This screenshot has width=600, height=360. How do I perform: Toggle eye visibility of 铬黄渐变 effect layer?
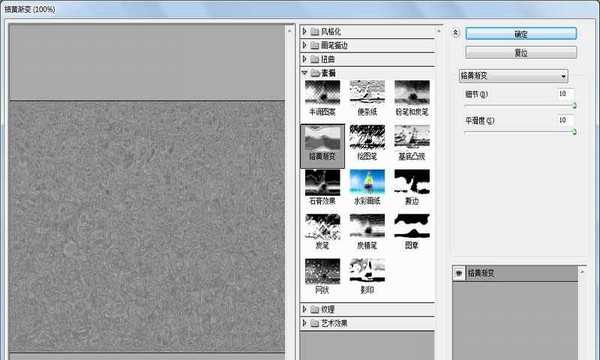(x=458, y=274)
